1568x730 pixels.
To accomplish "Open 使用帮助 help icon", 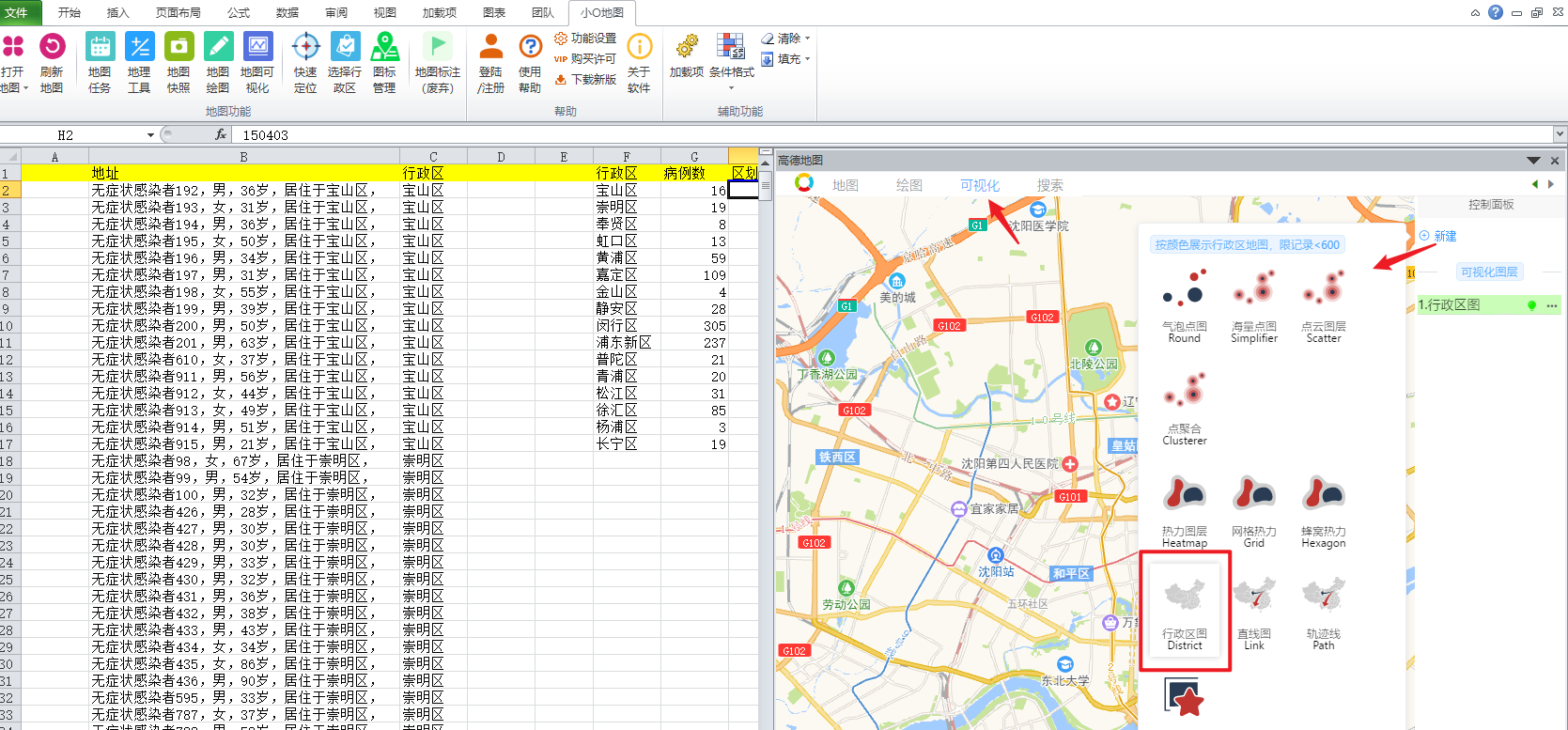I will (x=530, y=62).
